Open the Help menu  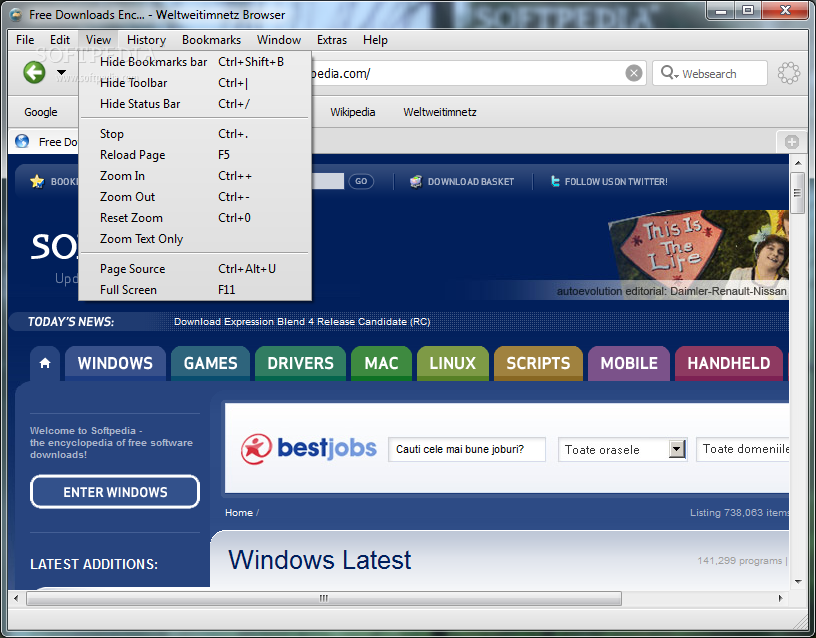click(375, 40)
